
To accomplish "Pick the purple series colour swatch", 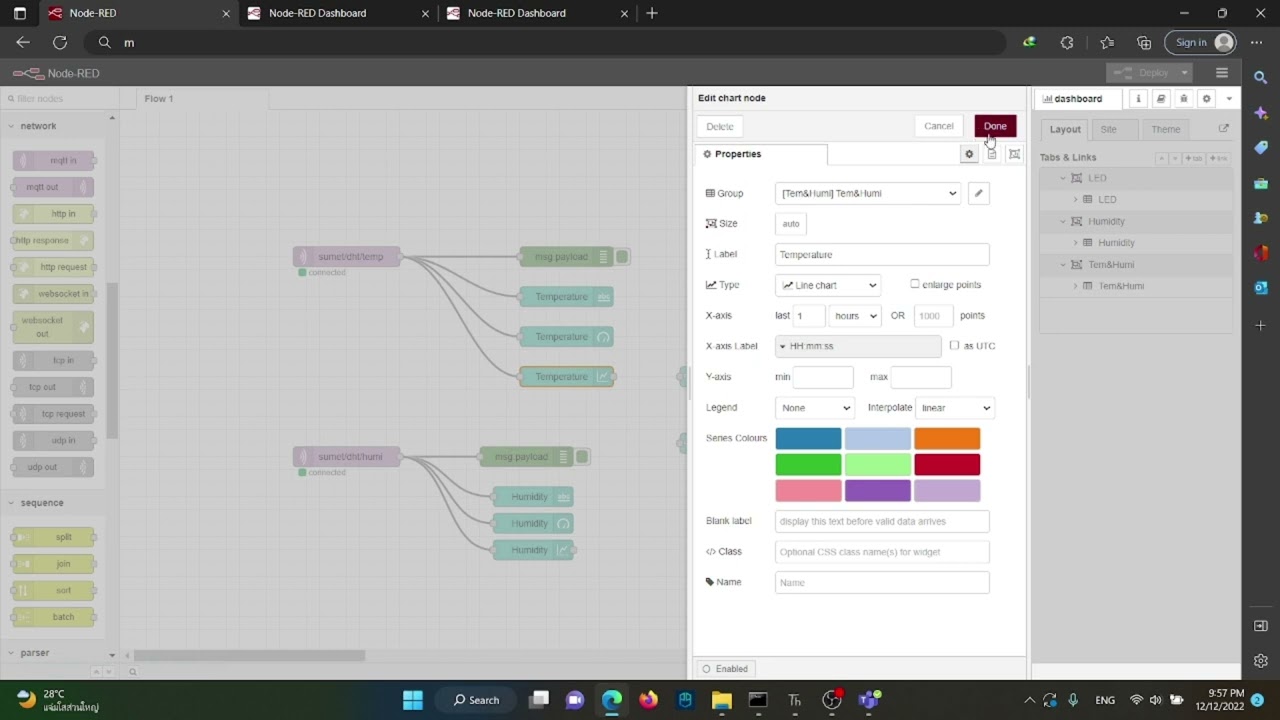I will (878, 490).
